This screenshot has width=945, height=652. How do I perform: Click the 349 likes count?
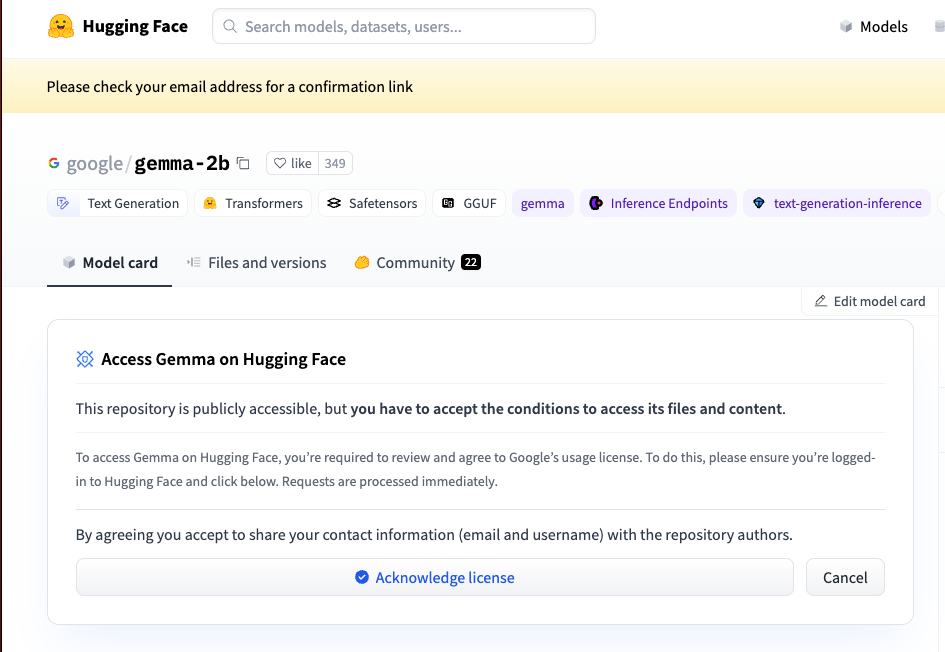[x=335, y=163]
